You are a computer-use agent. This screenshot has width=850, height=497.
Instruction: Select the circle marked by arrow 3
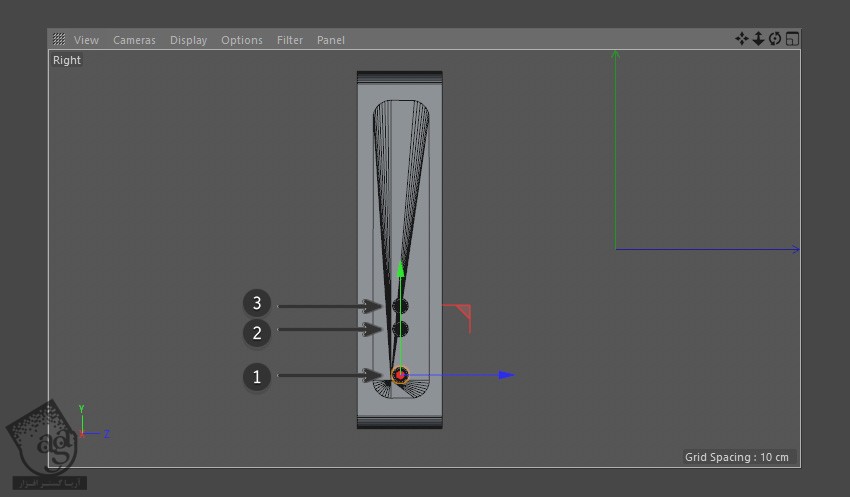click(x=400, y=306)
